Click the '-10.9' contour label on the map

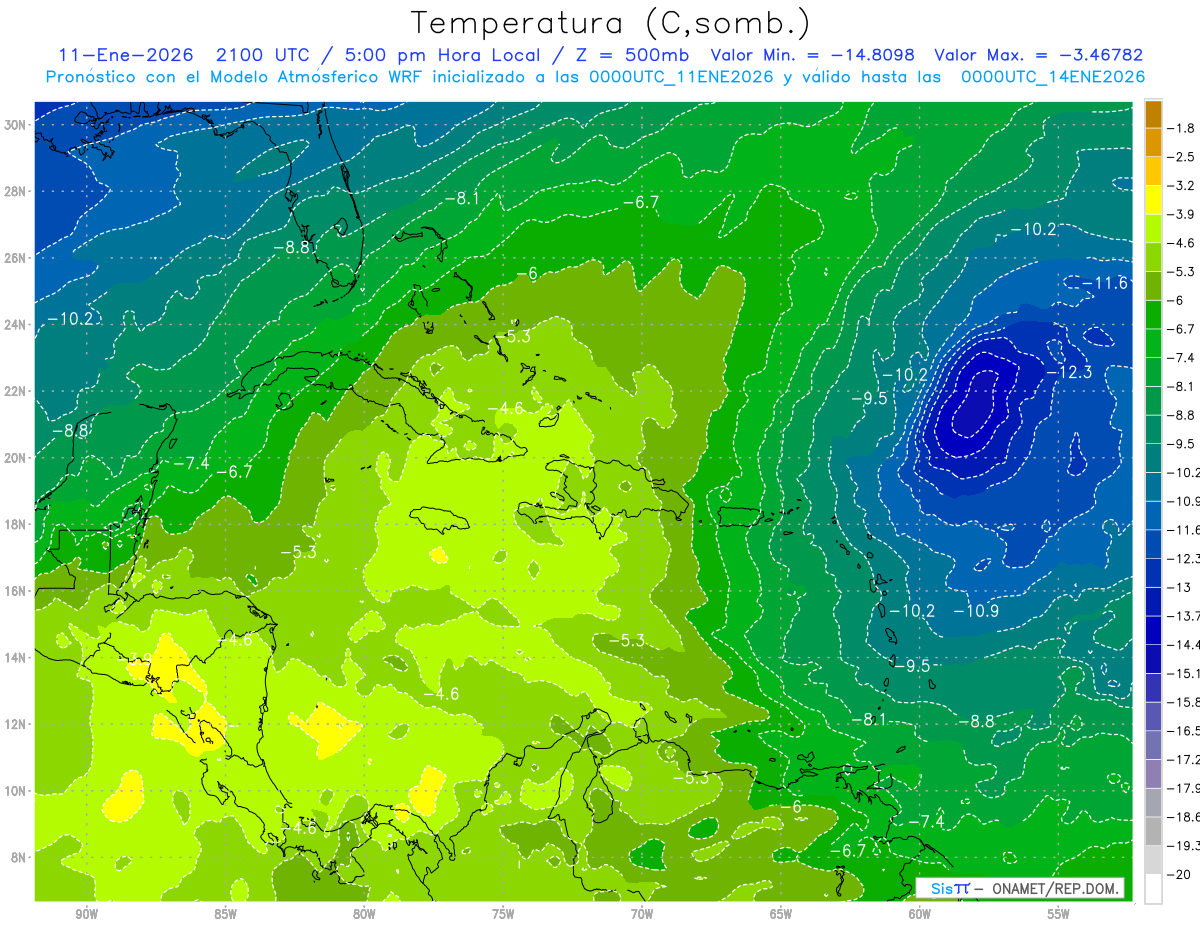pyautogui.click(x=976, y=611)
